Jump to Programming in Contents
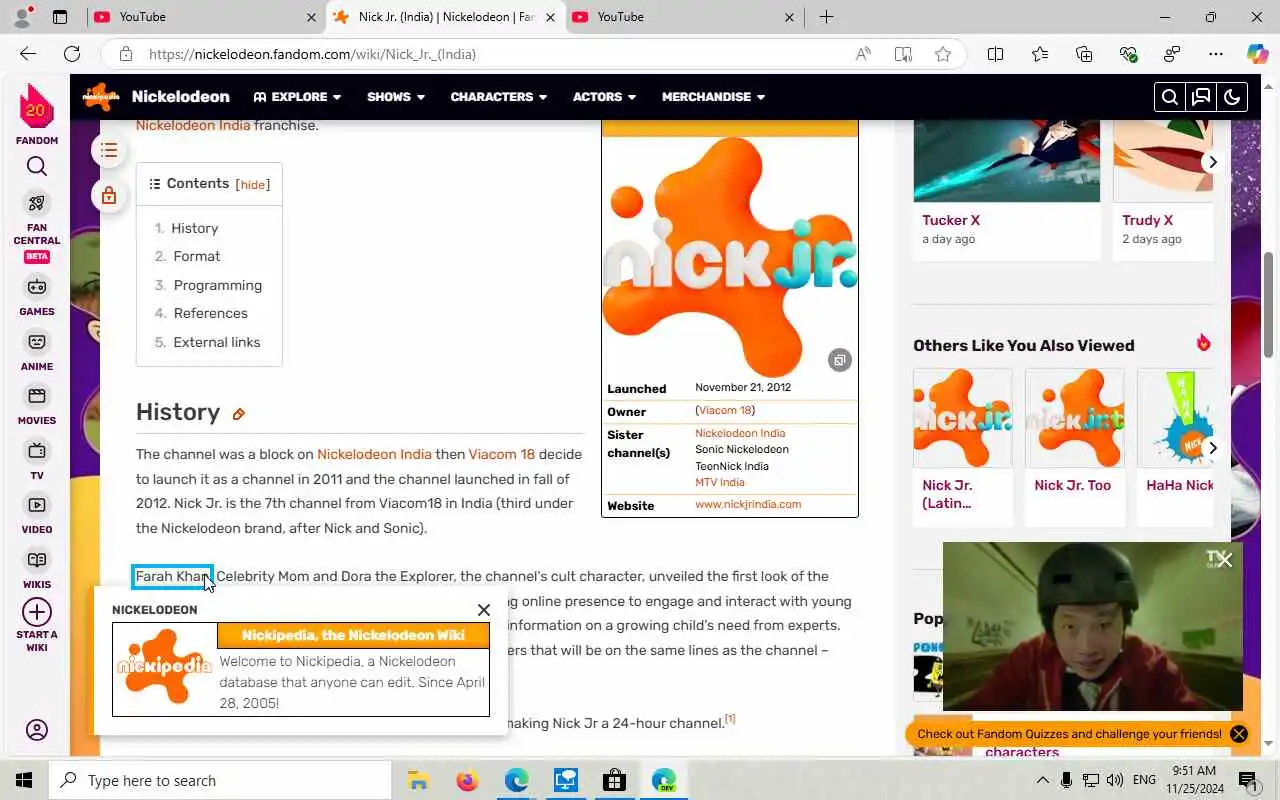1280x800 pixels. coord(217,285)
